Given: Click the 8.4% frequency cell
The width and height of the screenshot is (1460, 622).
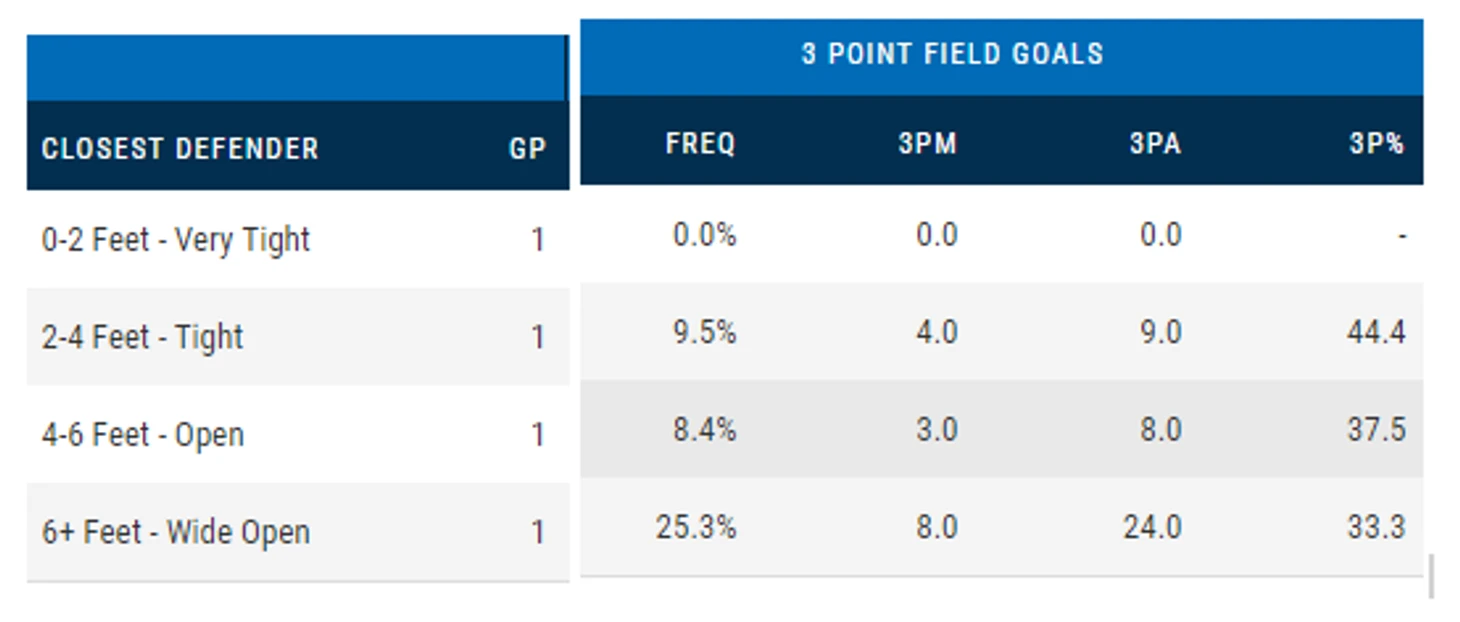Looking at the screenshot, I should pyautogui.click(x=705, y=430).
